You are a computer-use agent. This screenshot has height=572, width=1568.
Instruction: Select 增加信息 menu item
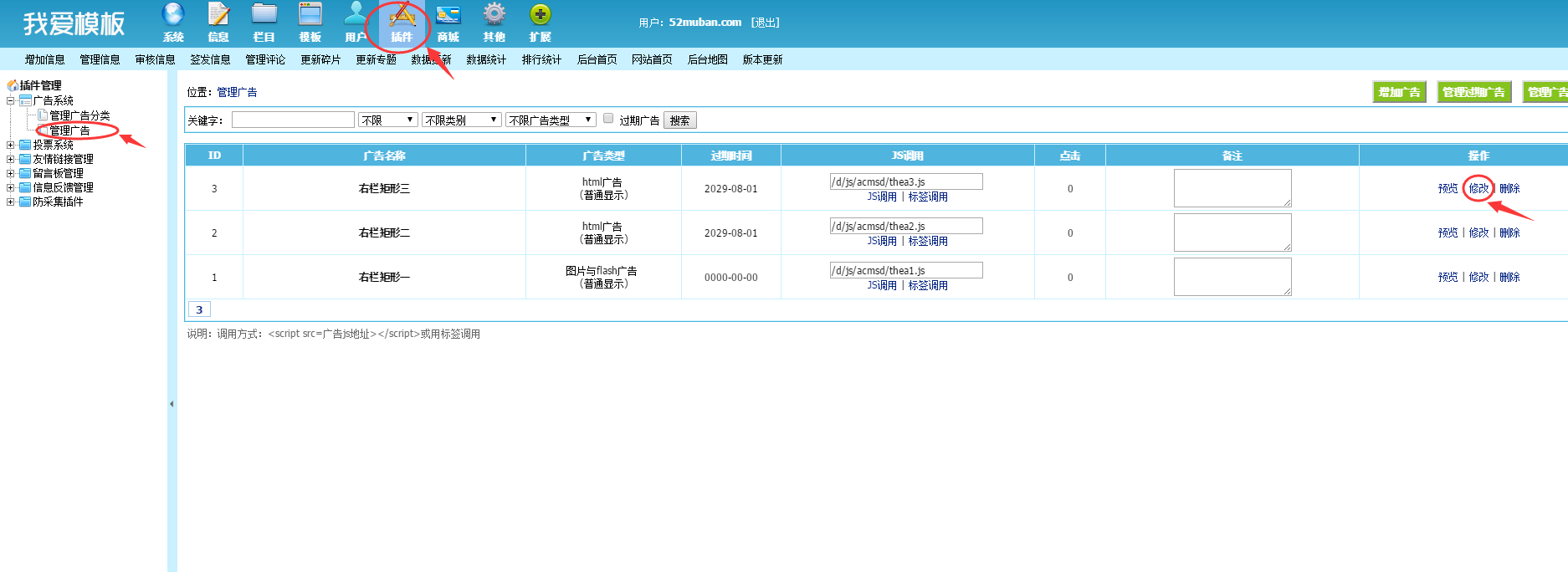(x=45, y=59)
